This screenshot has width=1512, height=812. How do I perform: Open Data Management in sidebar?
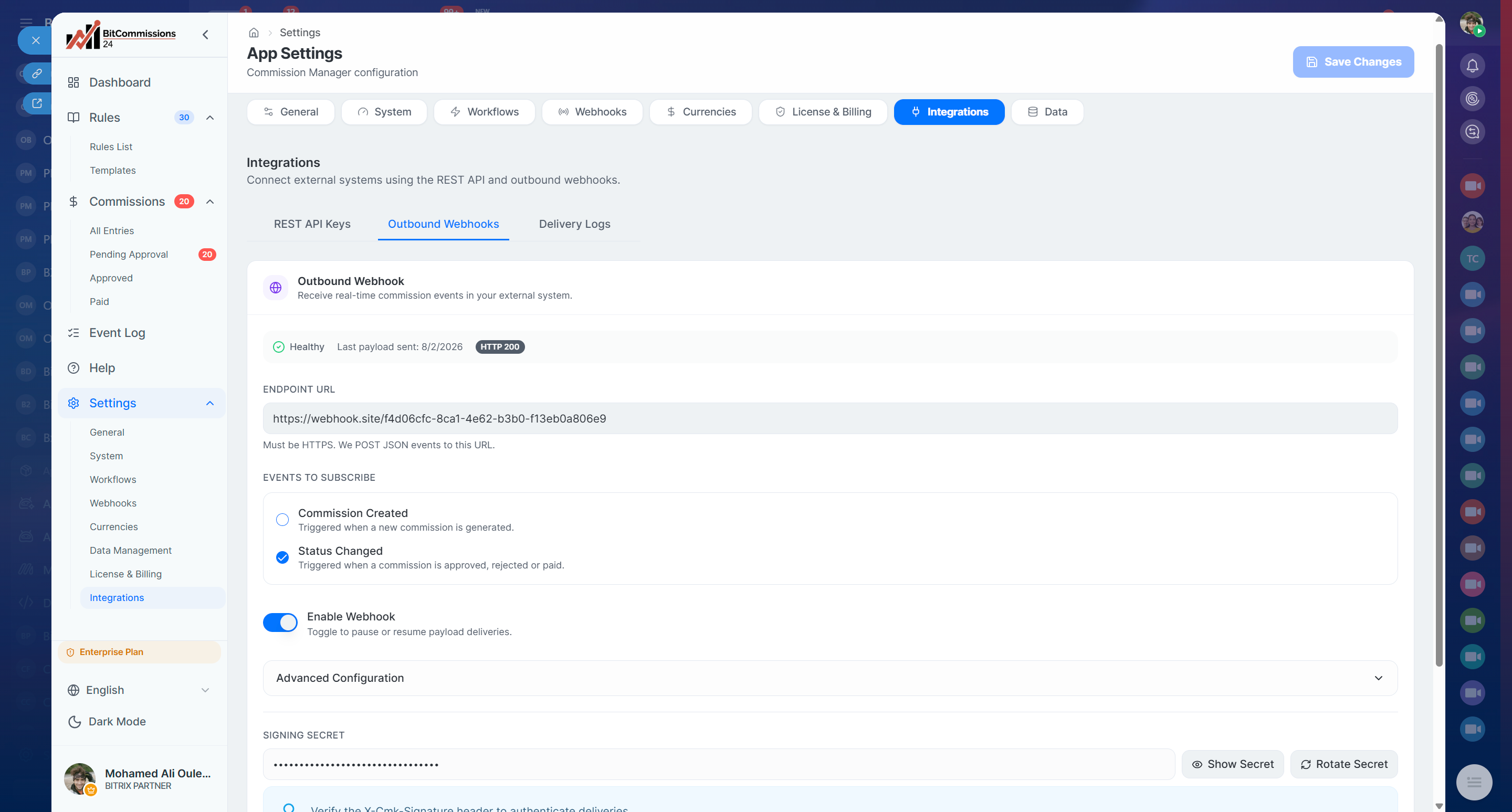(130, 550)
